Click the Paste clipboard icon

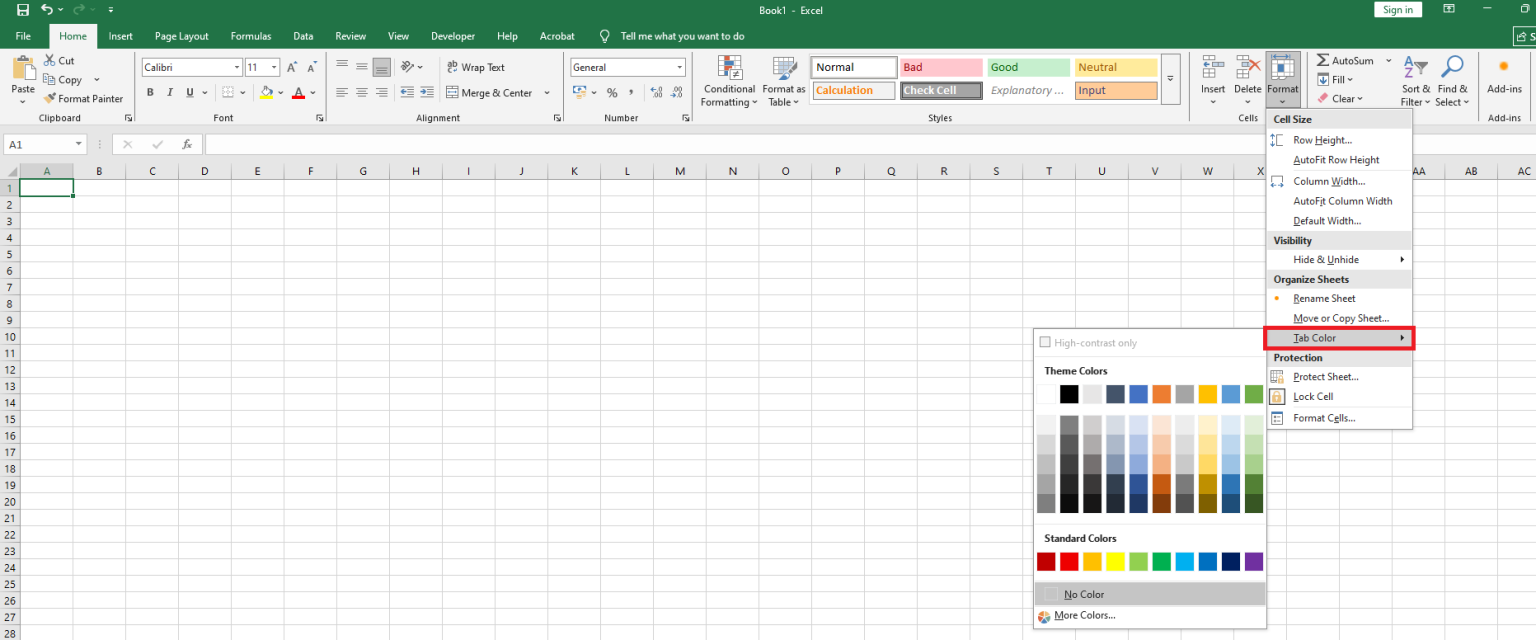(x=23, y=68)
